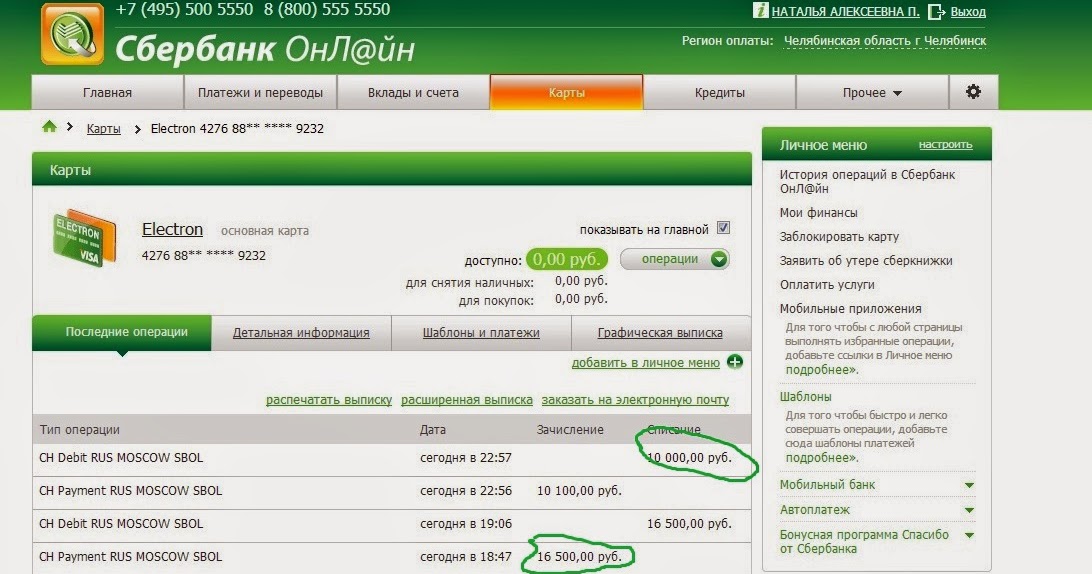Viewport: 1092px width, 574px height.
Task: Expand the Автоплатеж section arrow
Action: coord(969,510)
